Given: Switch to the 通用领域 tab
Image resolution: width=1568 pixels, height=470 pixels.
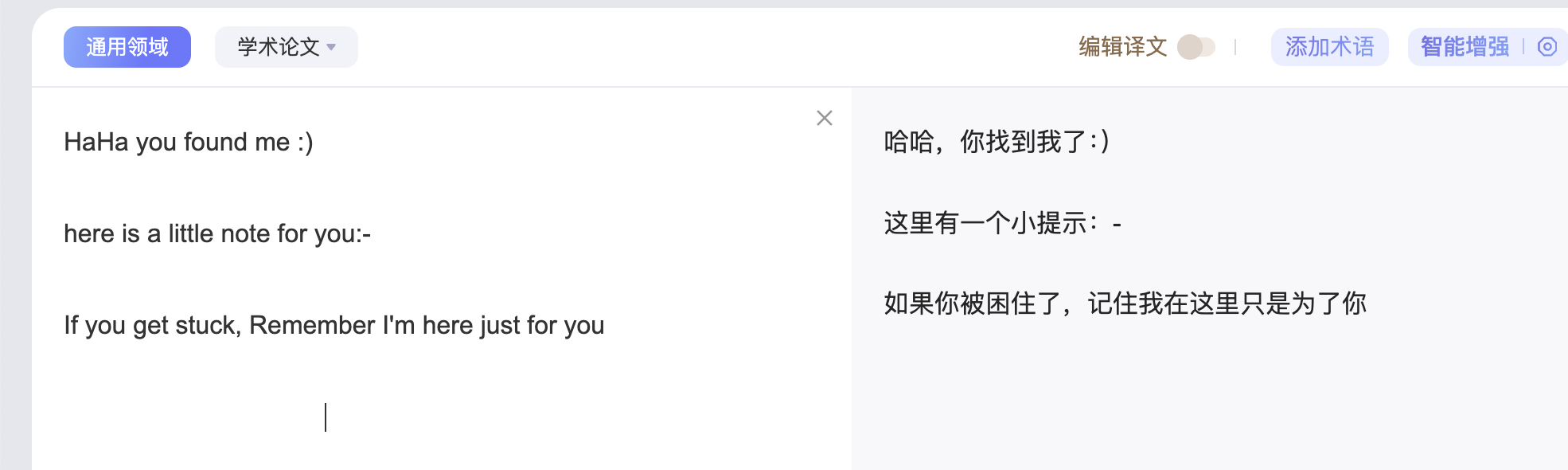Looking at the screenshot, I should (x=127, y=47).
